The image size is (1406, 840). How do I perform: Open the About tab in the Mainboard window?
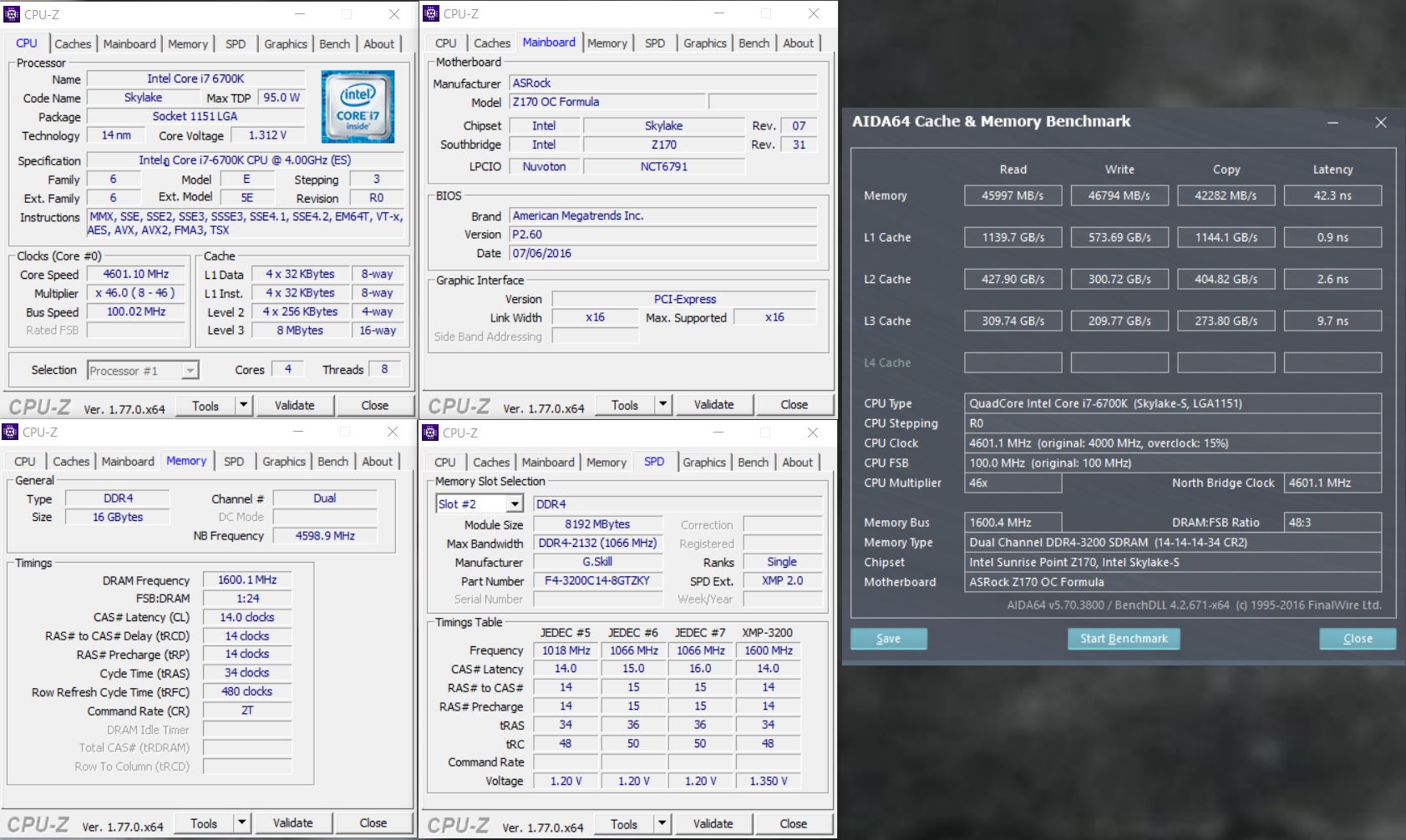click(798, 43)
